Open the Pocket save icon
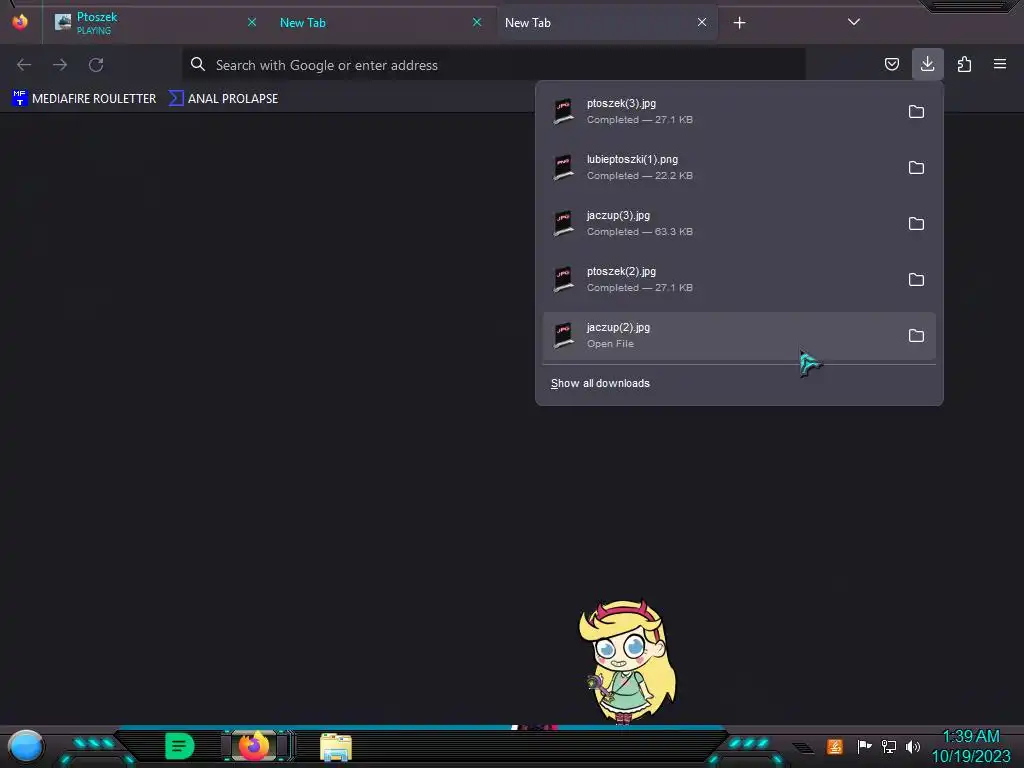Image resolution: width=1024 pixels, height=768 pixels. click(x=891, y=64)
